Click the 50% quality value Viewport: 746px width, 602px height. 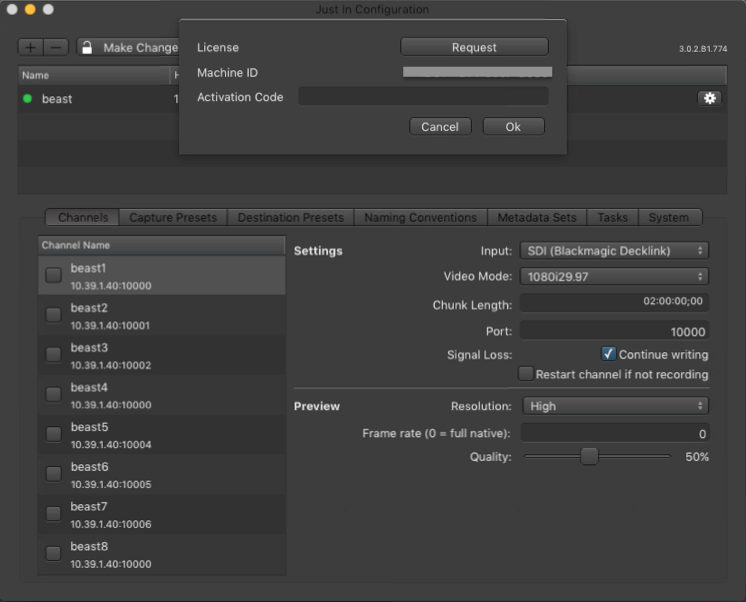pyautogui.click(x=697, y=457)
